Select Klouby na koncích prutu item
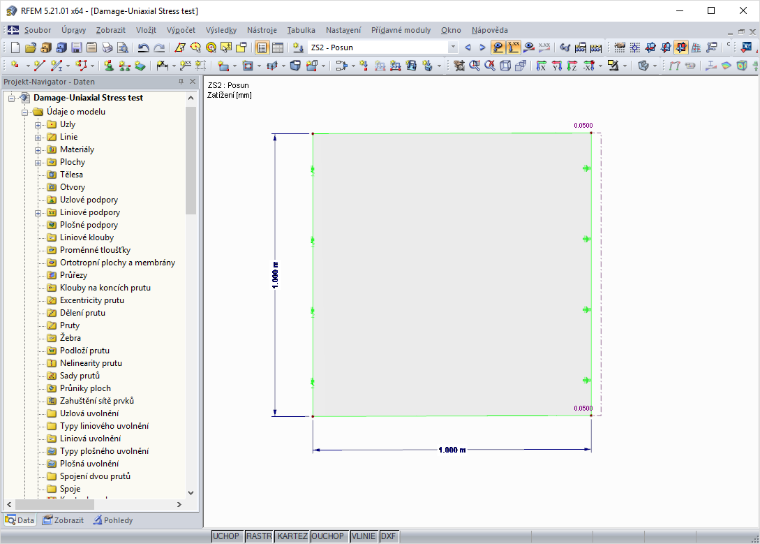 click(105, 288)
